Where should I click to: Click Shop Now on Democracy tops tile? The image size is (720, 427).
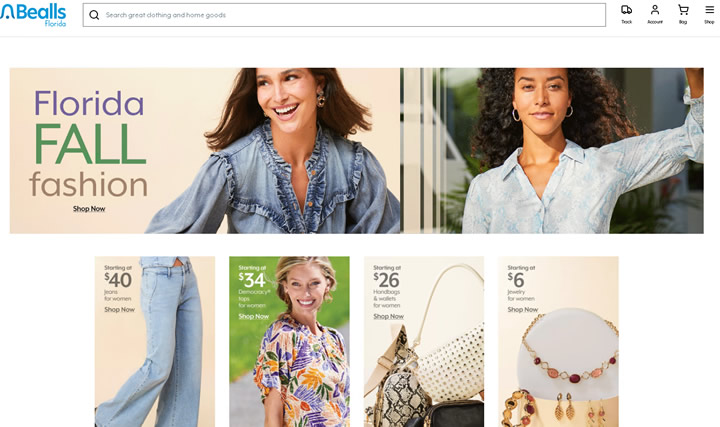coord(253,316)
